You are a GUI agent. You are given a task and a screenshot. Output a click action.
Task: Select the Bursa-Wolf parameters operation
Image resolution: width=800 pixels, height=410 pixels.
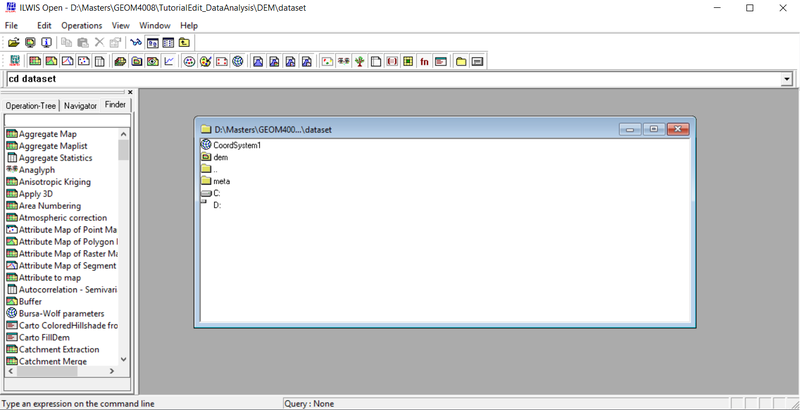coord(60,313)
